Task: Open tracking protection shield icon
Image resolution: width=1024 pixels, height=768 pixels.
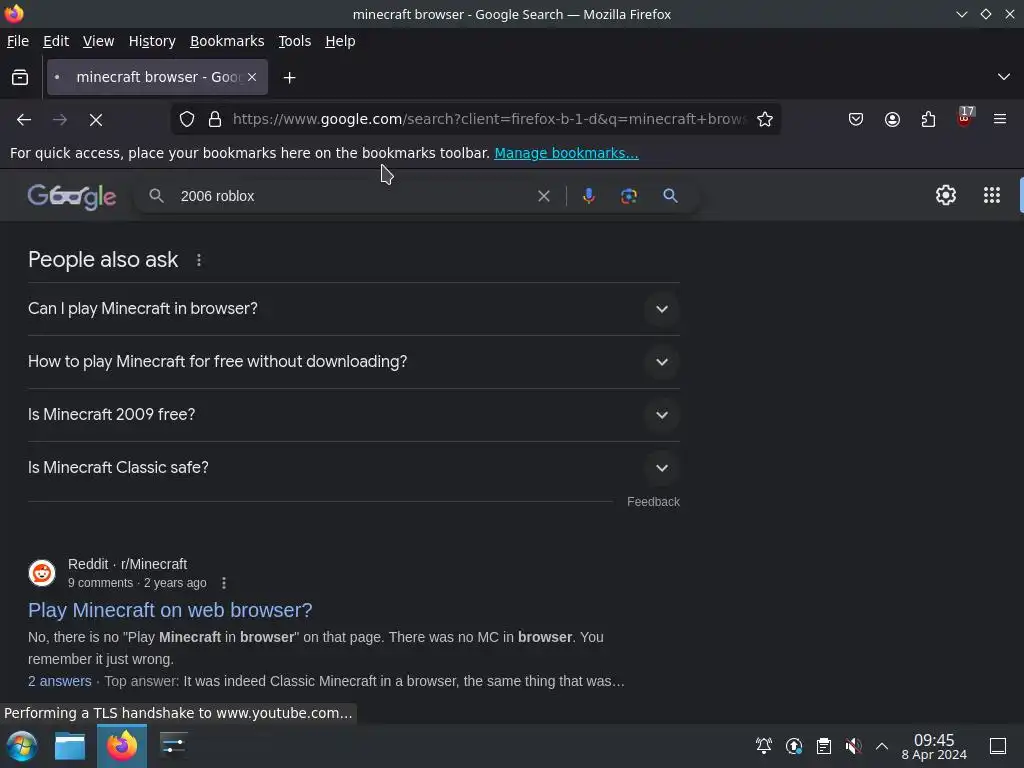Action: coord(187,119)
